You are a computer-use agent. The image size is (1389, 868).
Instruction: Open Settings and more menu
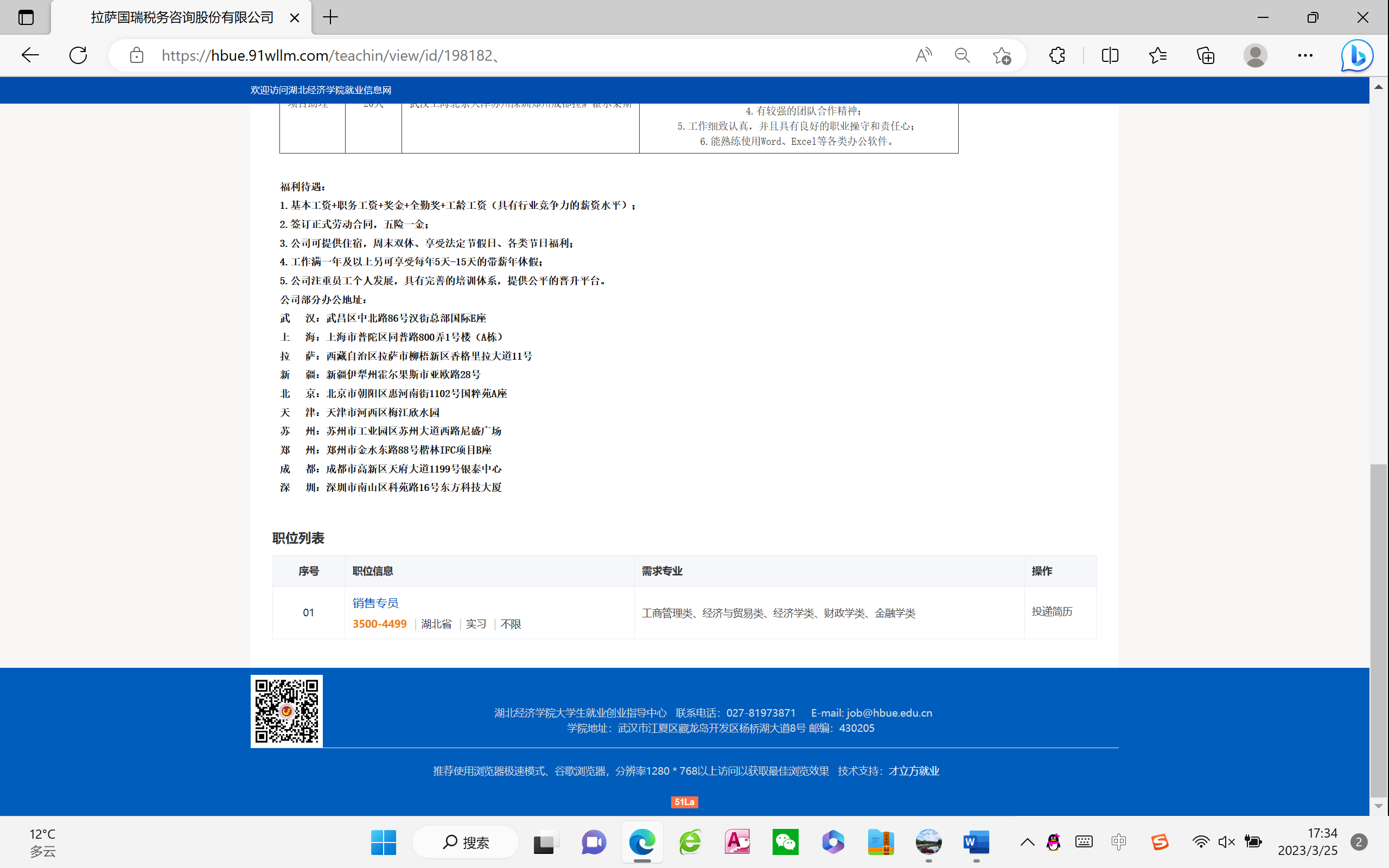(x=1305, y=55)
